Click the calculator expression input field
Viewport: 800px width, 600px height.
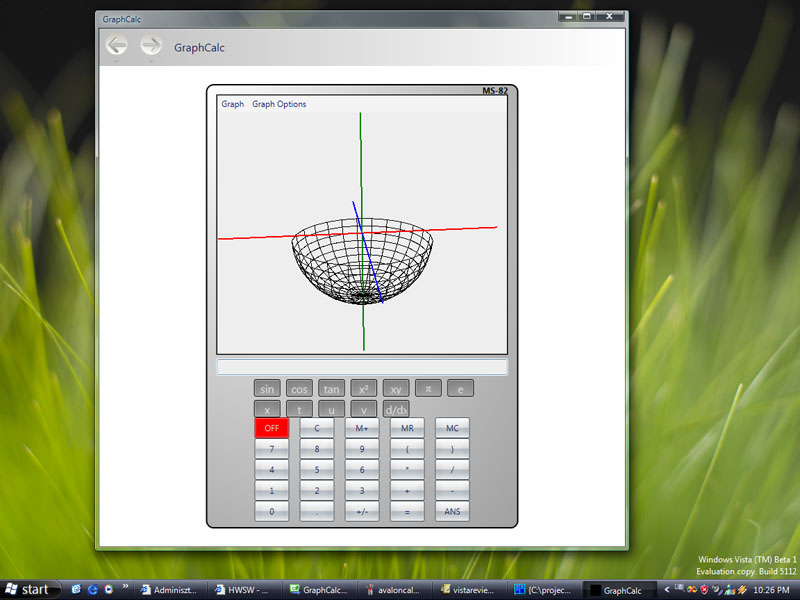click(x=362, y=367)
